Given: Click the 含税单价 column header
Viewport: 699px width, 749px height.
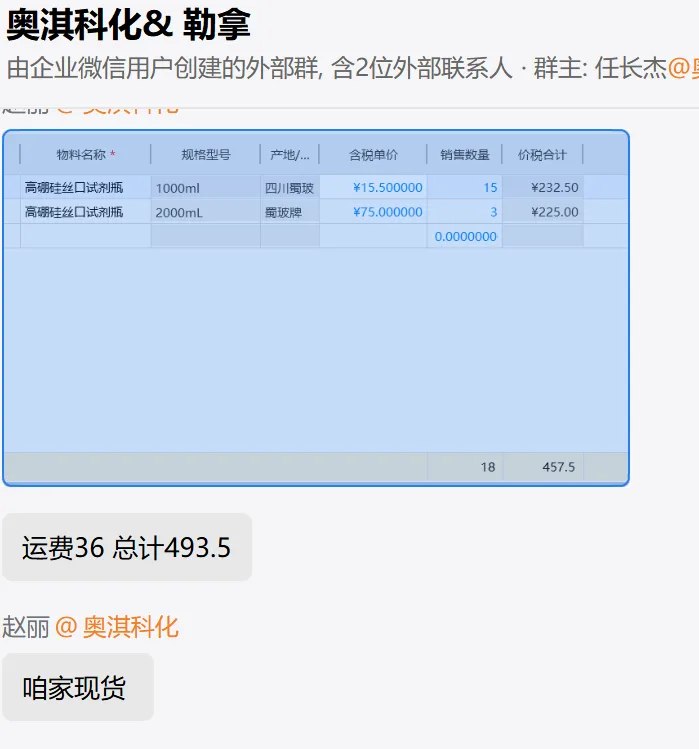Looking at the screenshot, I should [373, 154].
